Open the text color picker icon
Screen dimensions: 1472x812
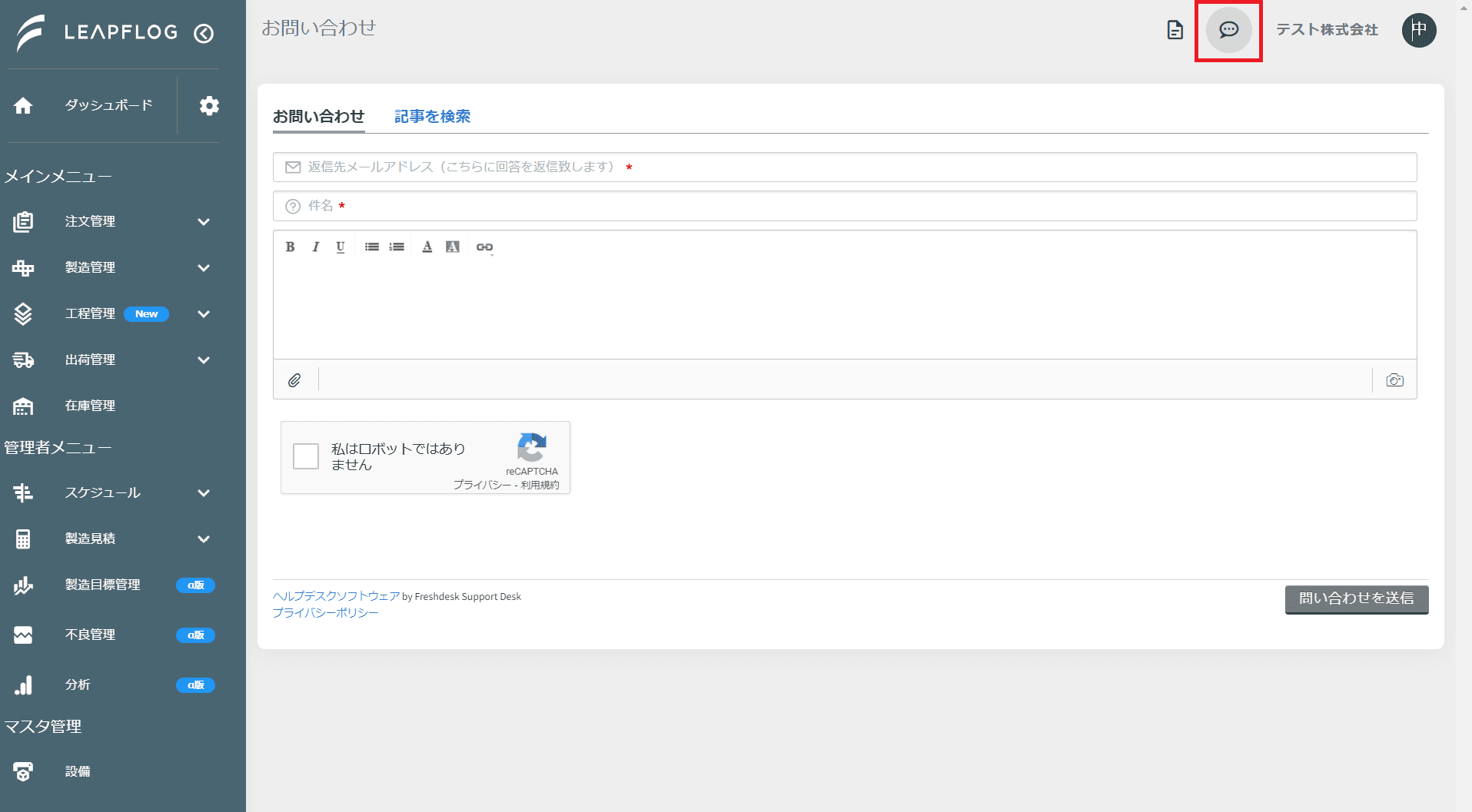coord(427,247)
